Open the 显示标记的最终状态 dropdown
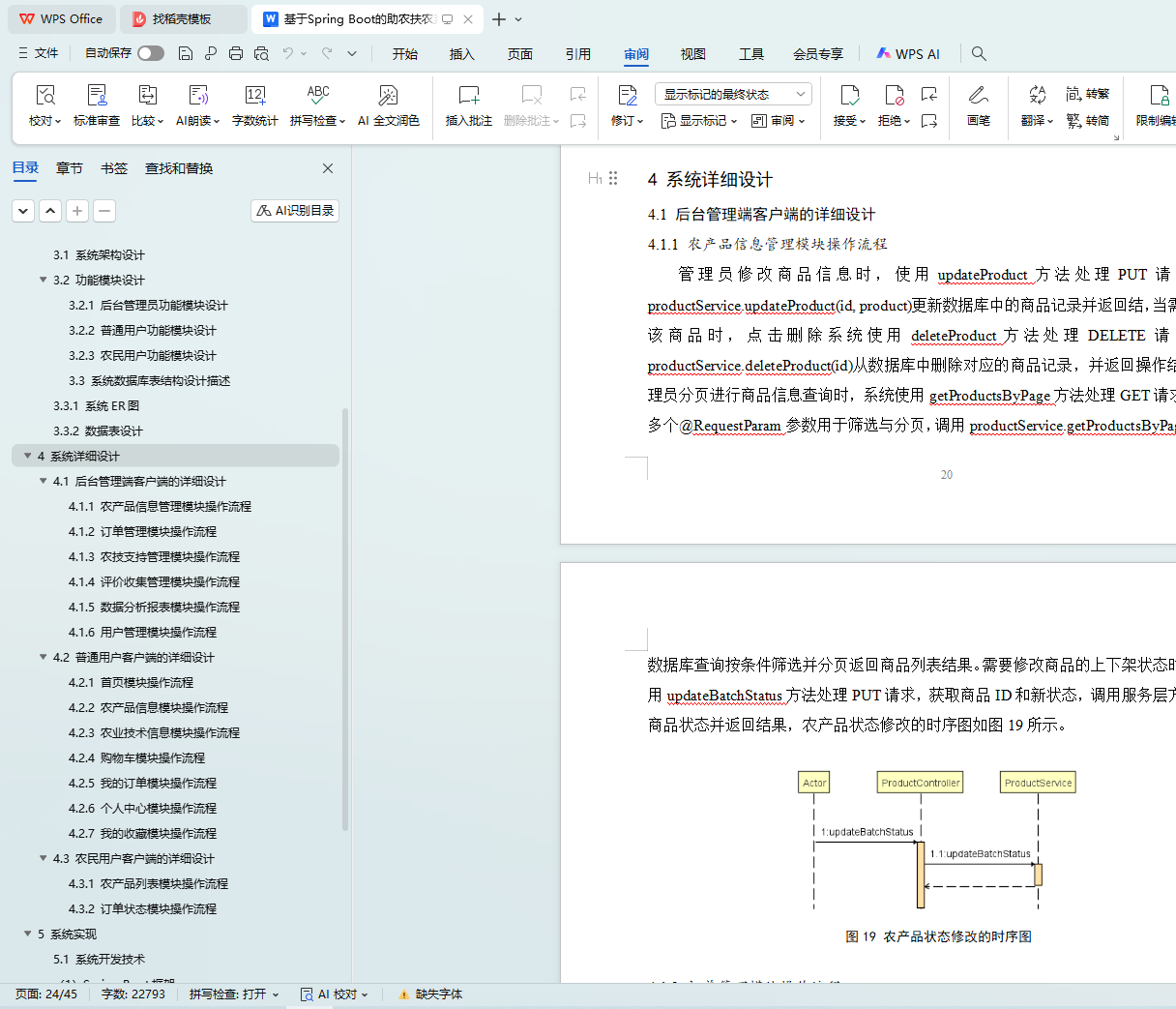1176x1009 pixels. 733,94
